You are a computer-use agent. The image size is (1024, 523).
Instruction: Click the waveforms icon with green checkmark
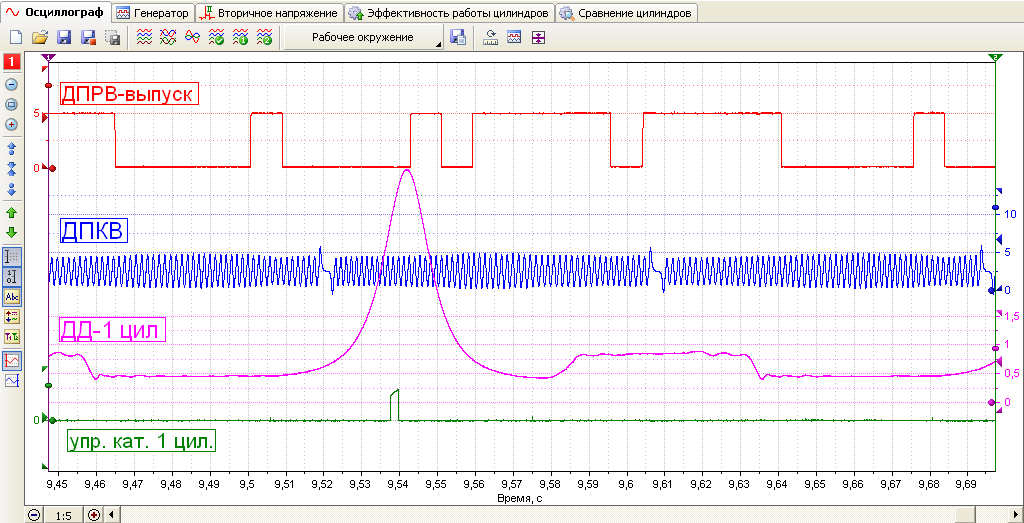pos(216,38)
